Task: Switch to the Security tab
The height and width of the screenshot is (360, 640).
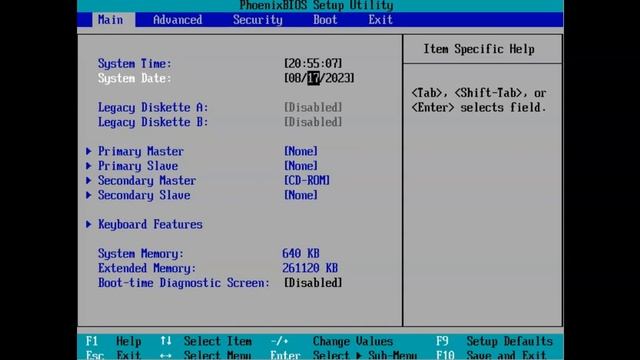Action: [258, 20]
